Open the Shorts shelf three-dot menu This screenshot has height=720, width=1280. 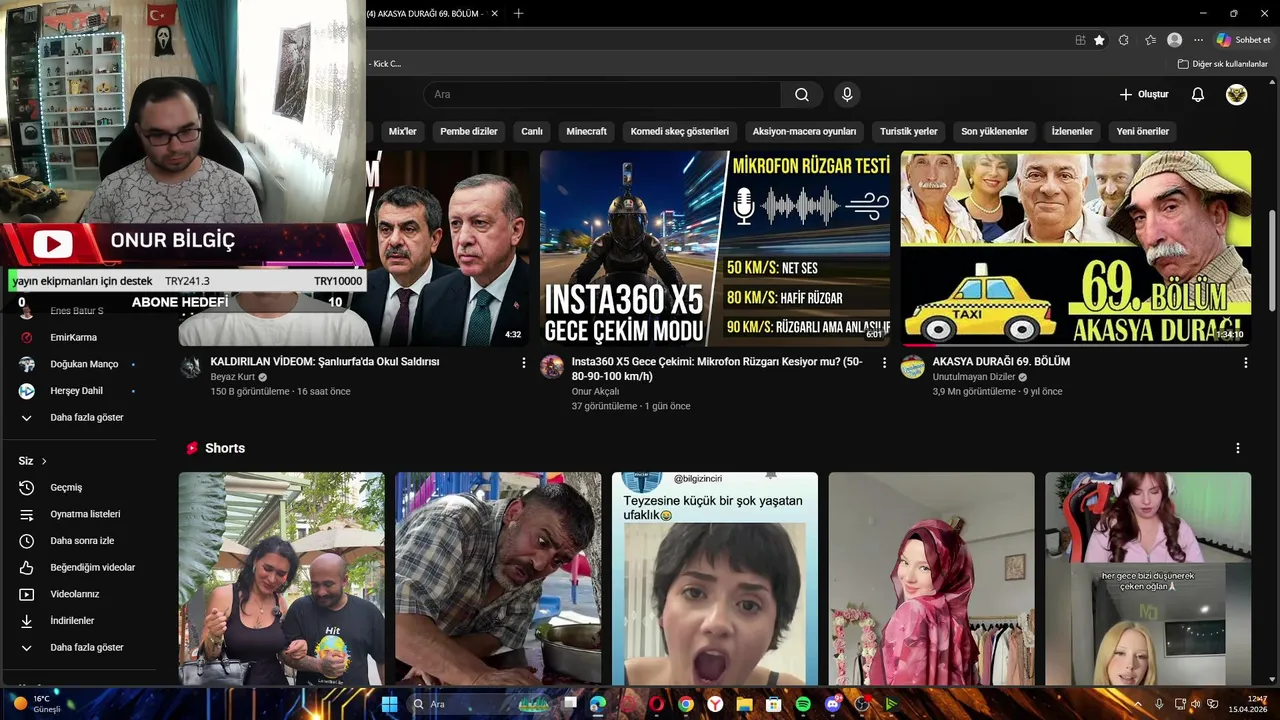pos(1237,448)
